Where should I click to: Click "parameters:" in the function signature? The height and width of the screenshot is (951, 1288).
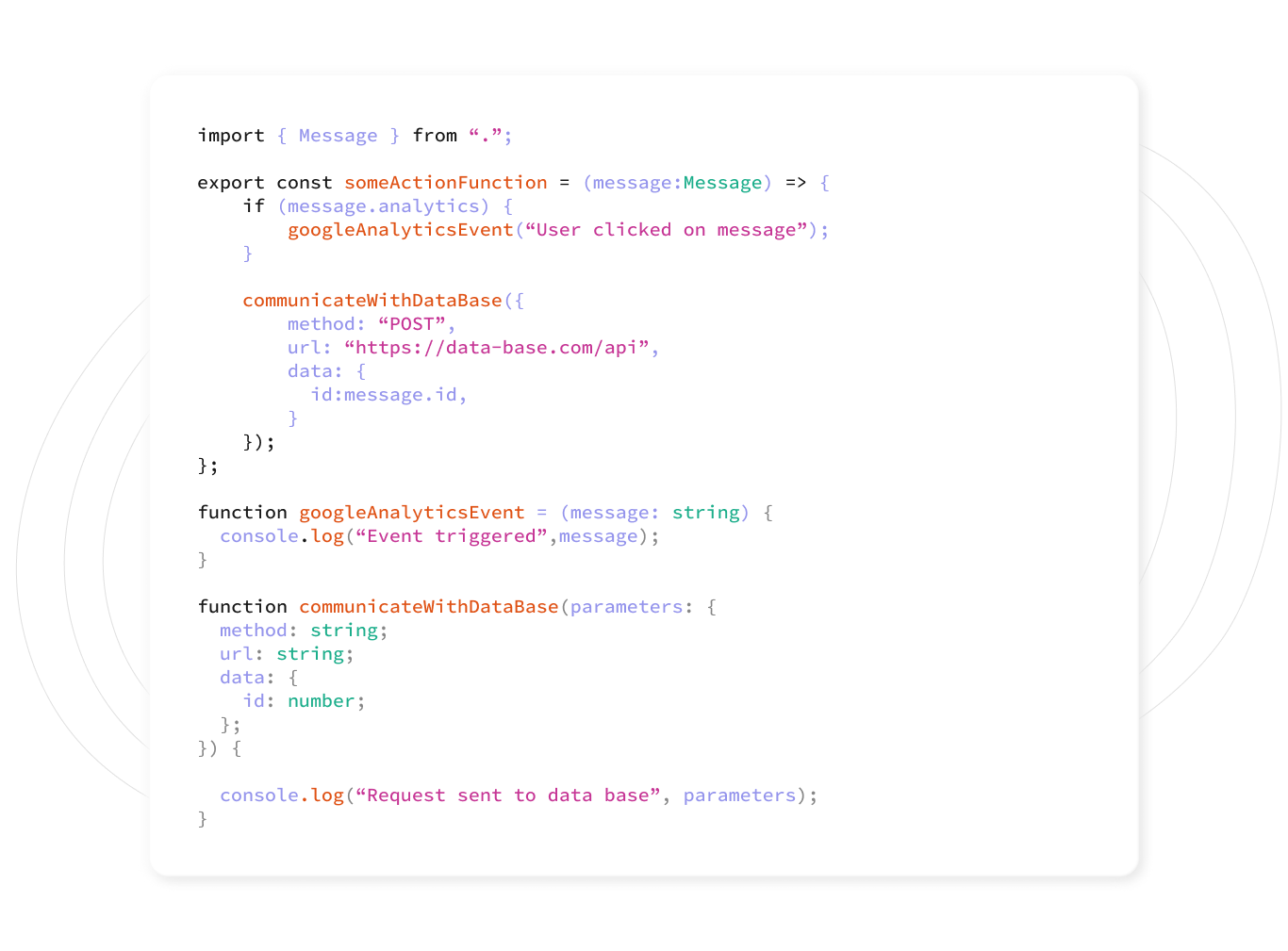pos(632,607)
